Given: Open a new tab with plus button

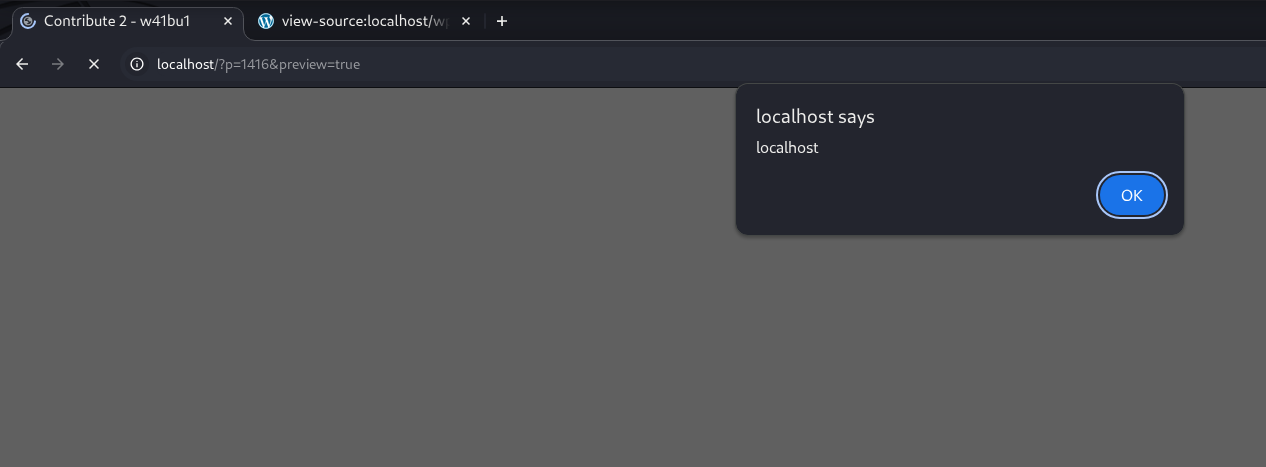Looking at the screenshot, I should (502, 21).
